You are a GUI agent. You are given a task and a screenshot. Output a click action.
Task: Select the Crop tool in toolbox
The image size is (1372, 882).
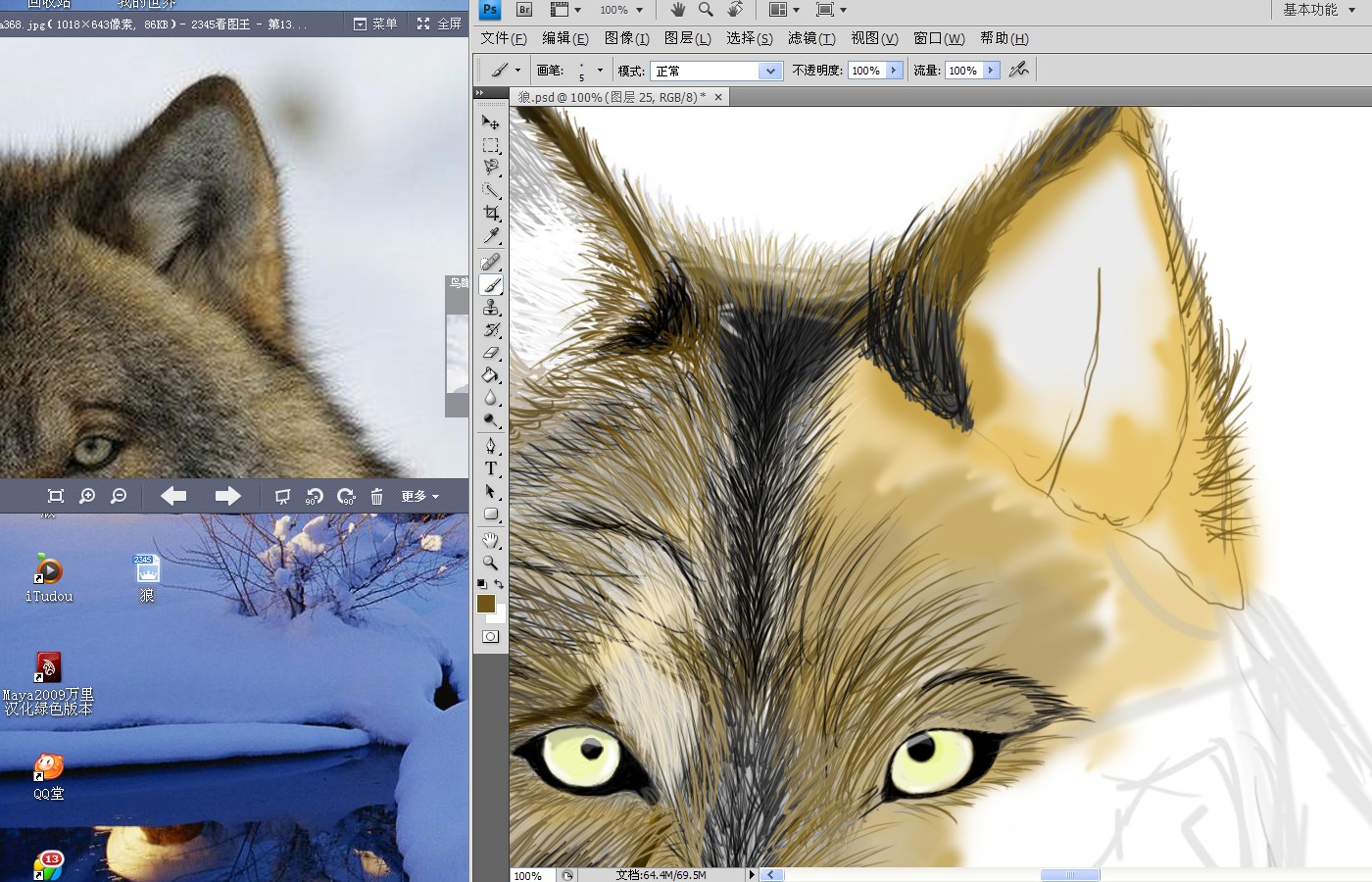point(491,213)
